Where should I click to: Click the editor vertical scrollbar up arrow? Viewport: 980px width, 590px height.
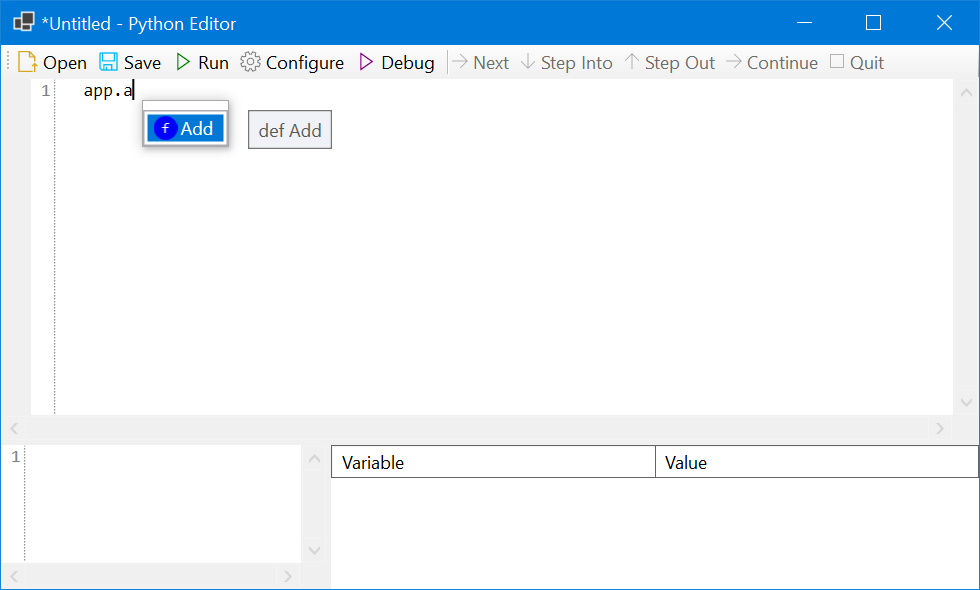tap(966, 93)
